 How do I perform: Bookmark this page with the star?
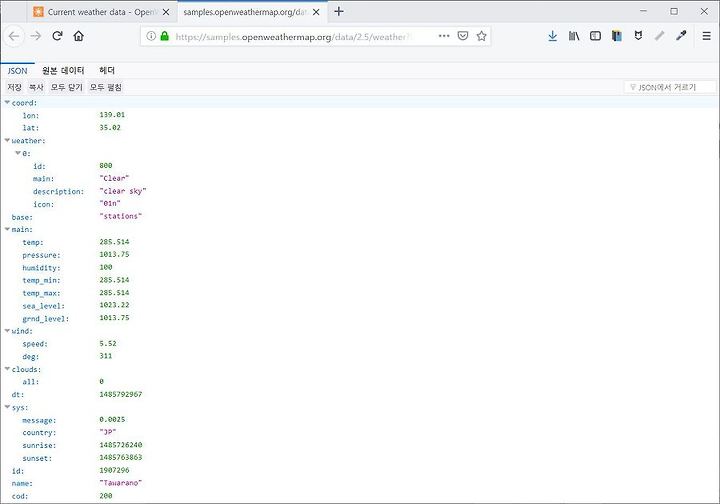[481, 36]
